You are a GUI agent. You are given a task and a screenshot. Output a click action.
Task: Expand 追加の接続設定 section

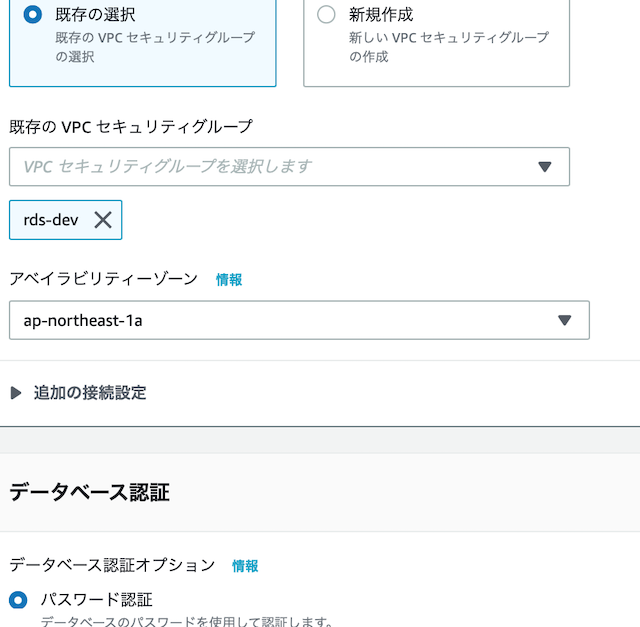[x=16, y=393]
